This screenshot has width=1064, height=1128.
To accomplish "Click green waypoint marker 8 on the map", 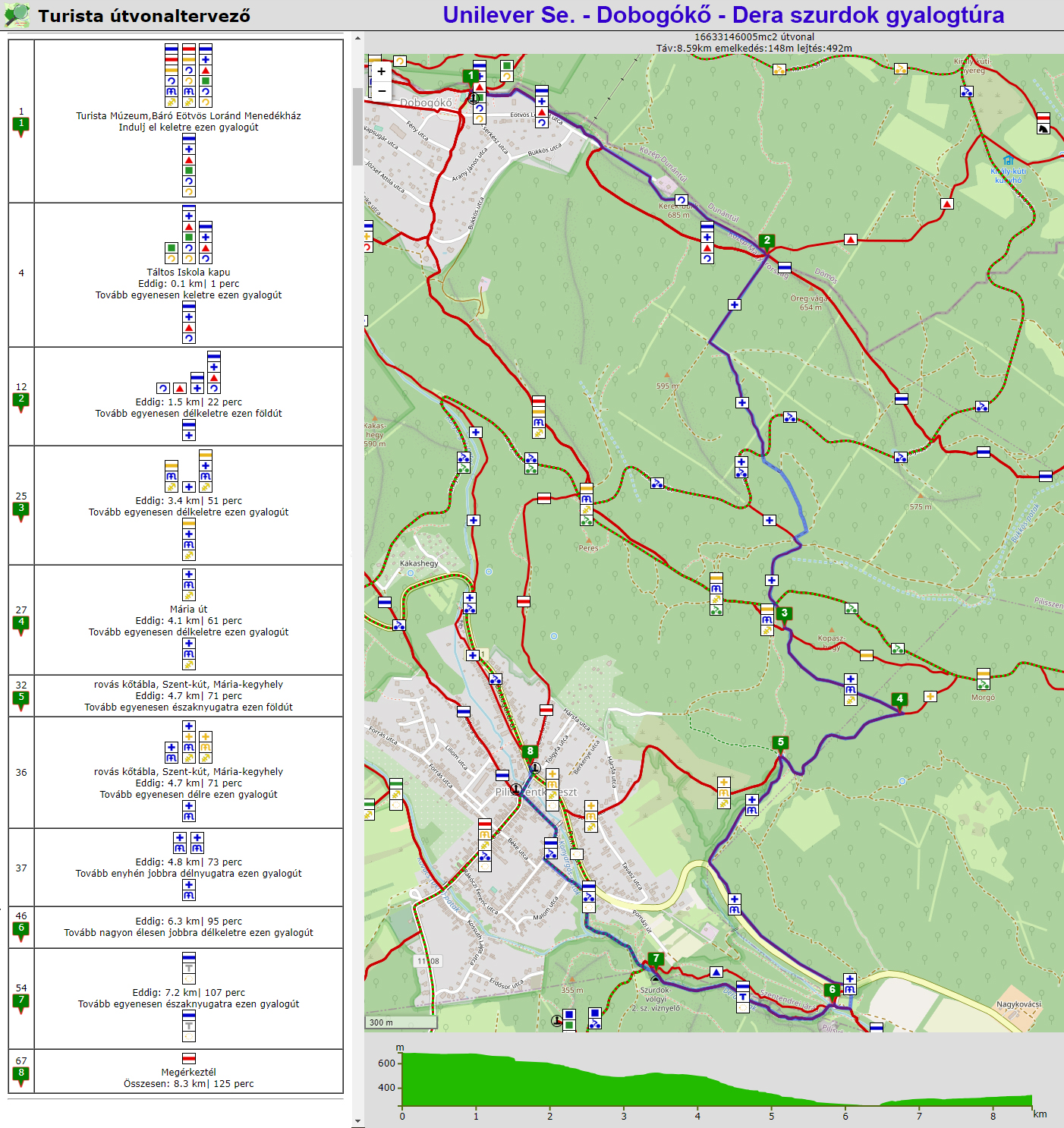I will [530, 752].
